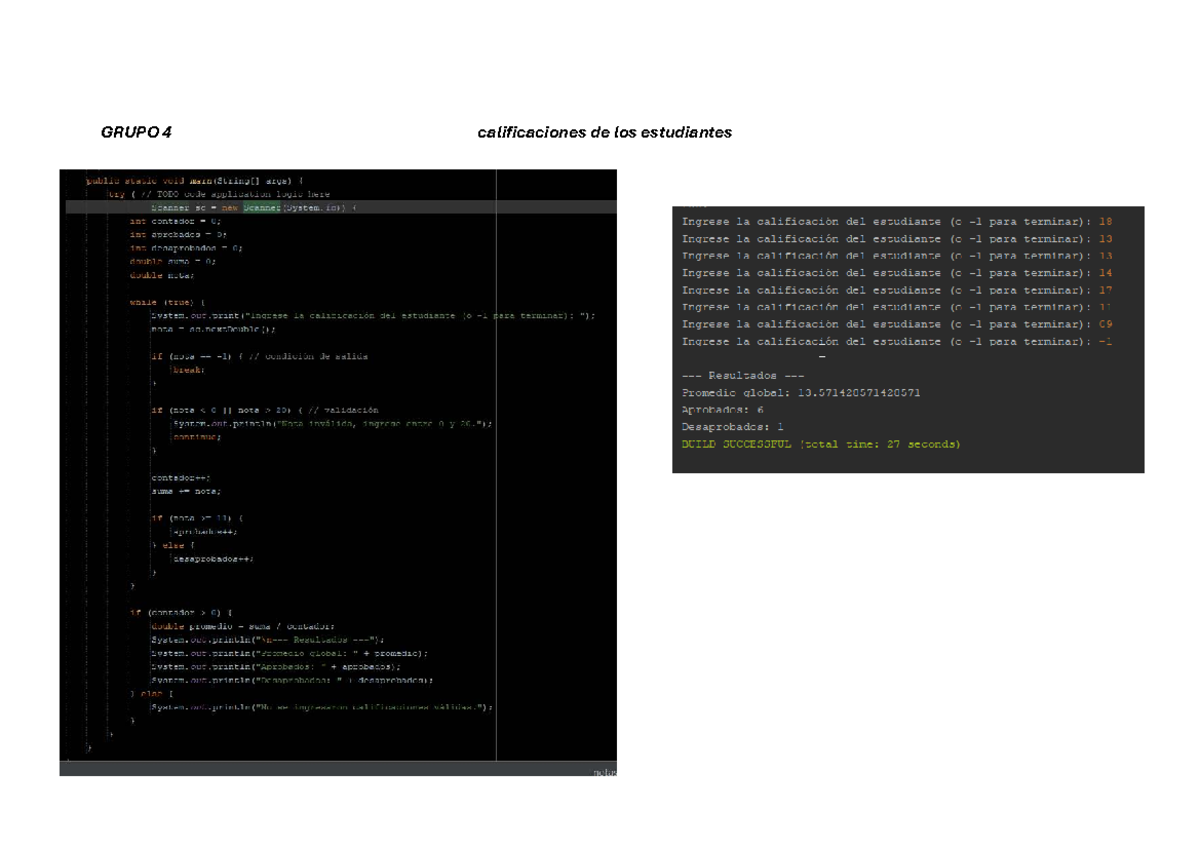Click the code line 'if (contador > 0) {'
Image resolution: width=1200 pixels, height=849 pixels.
click(181, 612)
